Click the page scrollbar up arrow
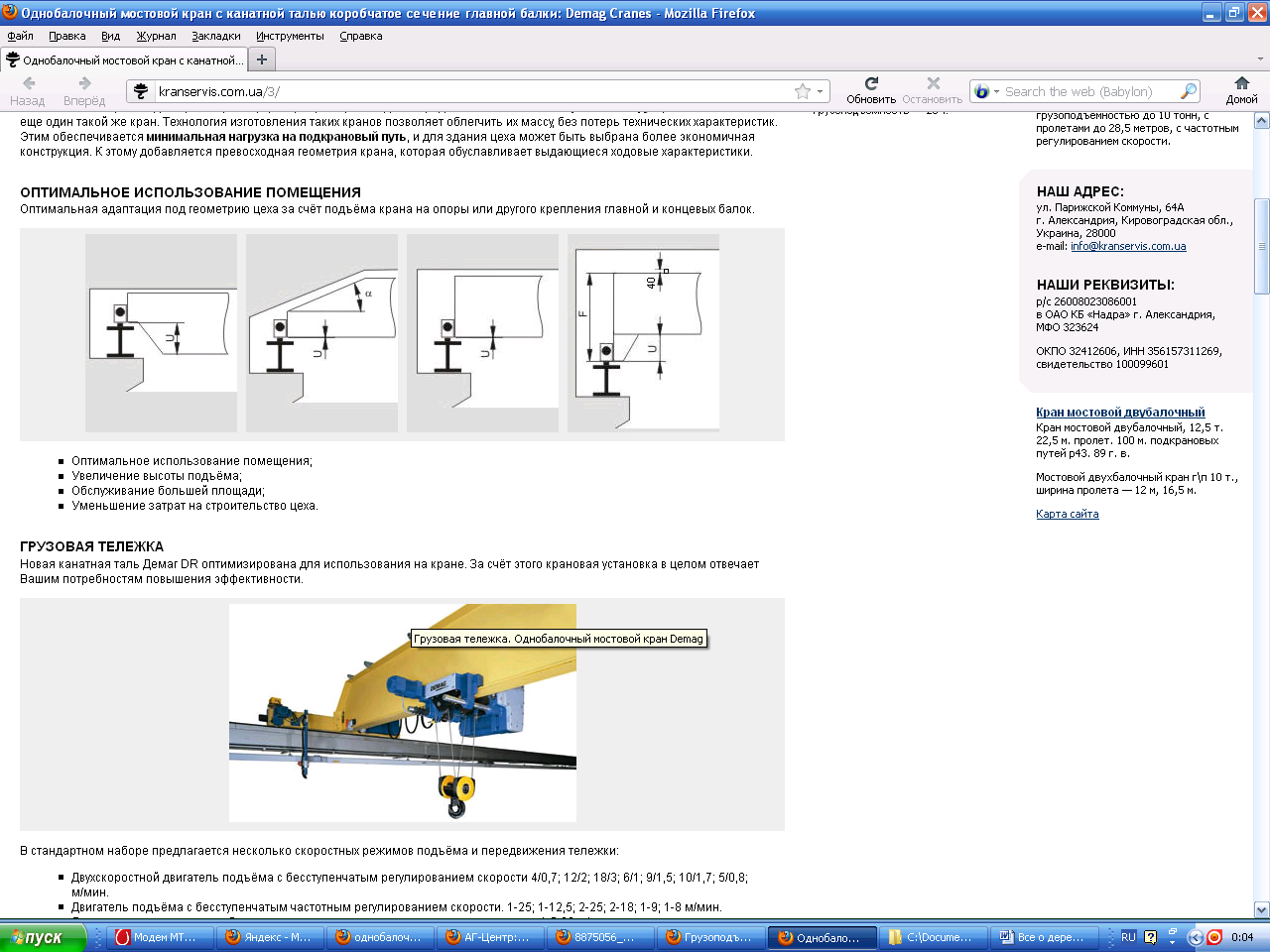Viewport: 1270px width, 952px height. click(x=1261, y=121)
